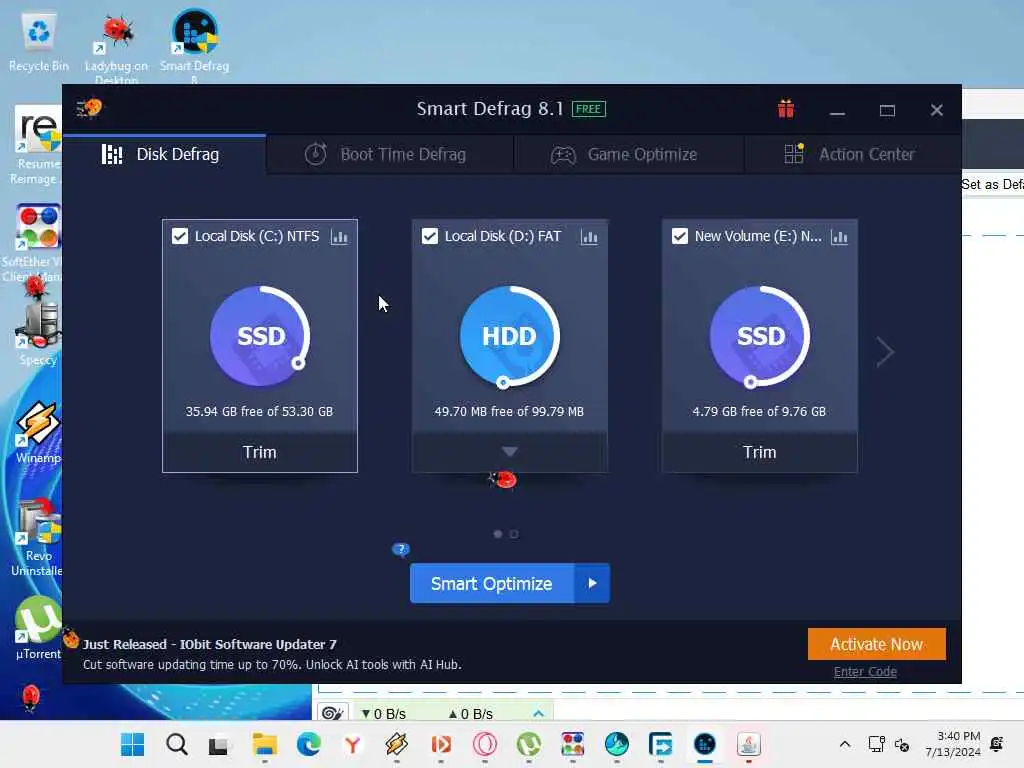1024x768 pixels.
Task: Open Winamp icon in taskbar
Action: [x=396, y=744]
